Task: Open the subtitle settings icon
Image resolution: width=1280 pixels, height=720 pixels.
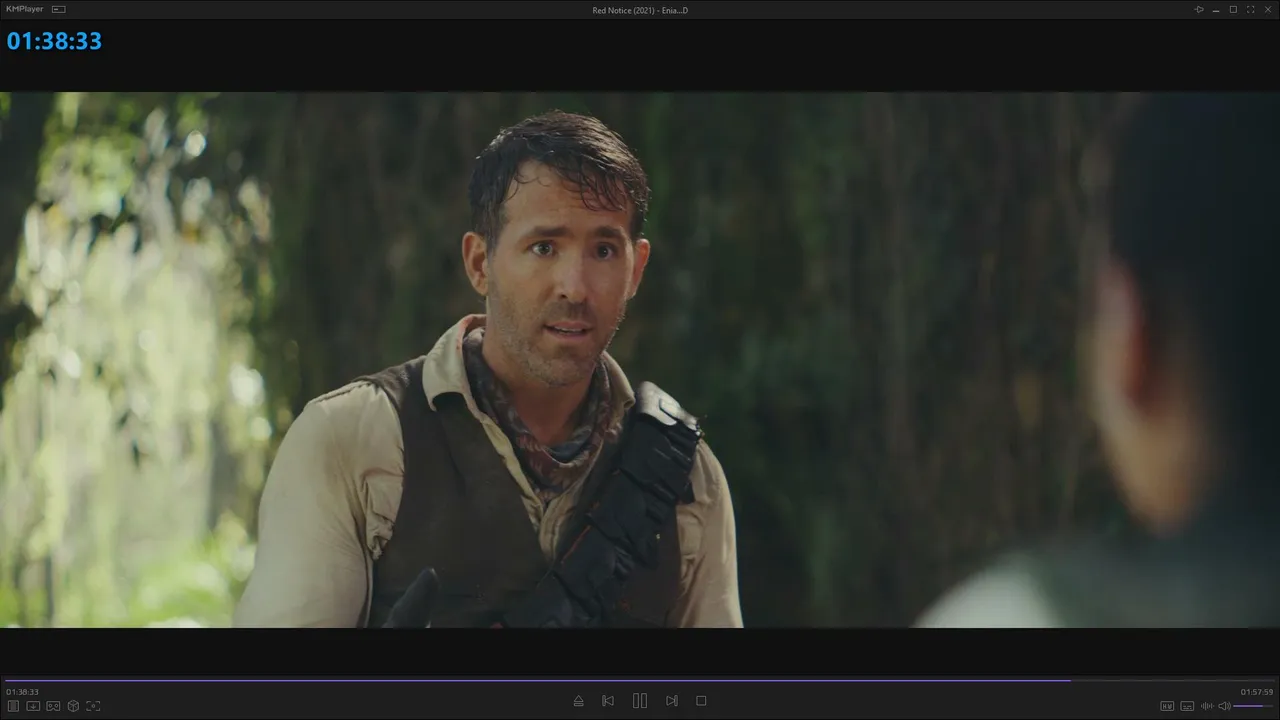Action: tap(1187, 706)
